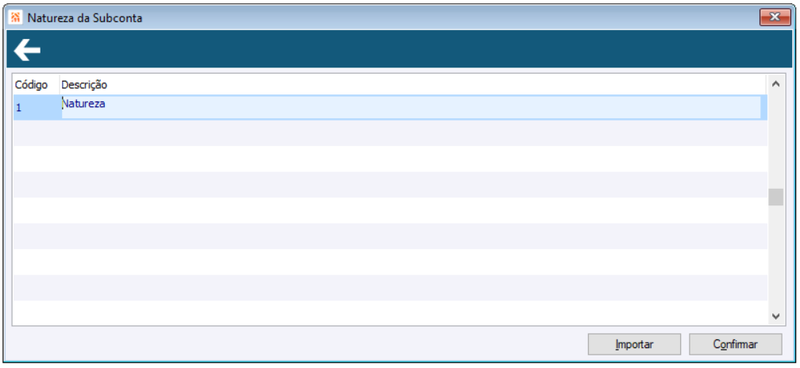The width and height of the screenshot is (800, 368).
Task: Click the Importar button
Action: (x=634, y=344)
